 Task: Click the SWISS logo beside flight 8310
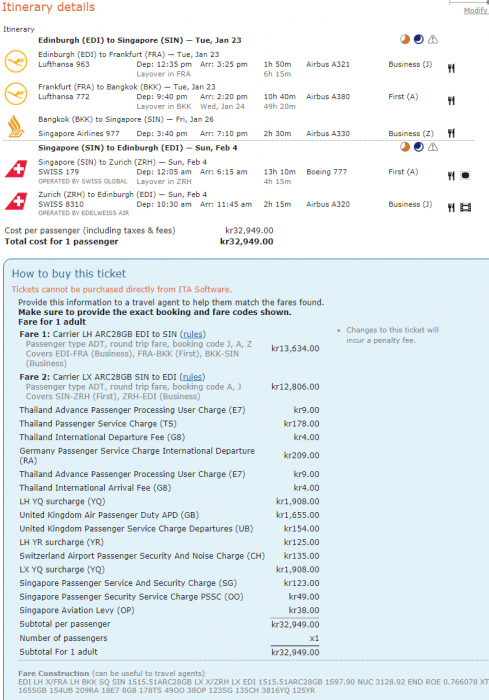[16, 201]
